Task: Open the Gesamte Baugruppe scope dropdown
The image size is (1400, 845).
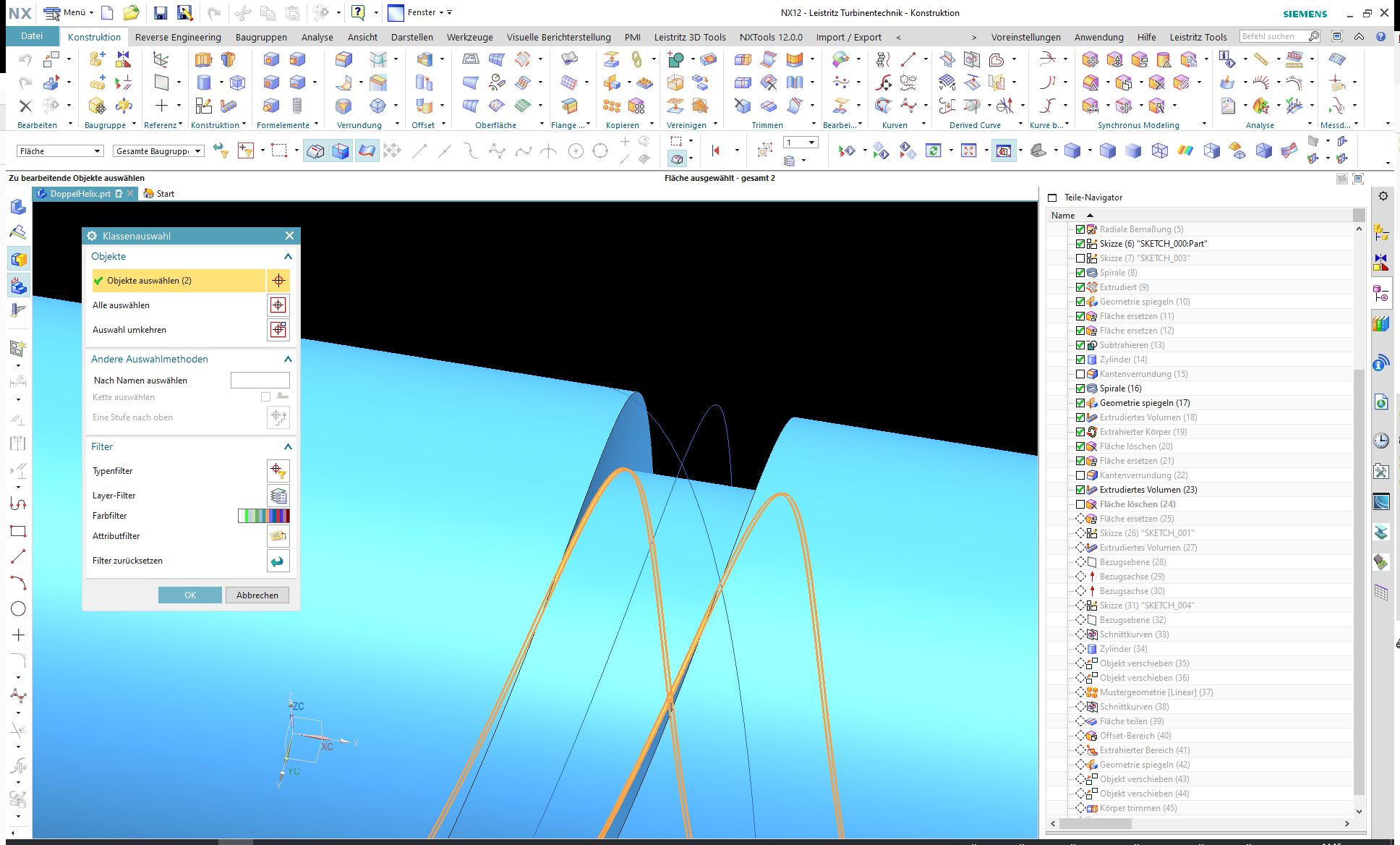Action: [x=158, y=151]
